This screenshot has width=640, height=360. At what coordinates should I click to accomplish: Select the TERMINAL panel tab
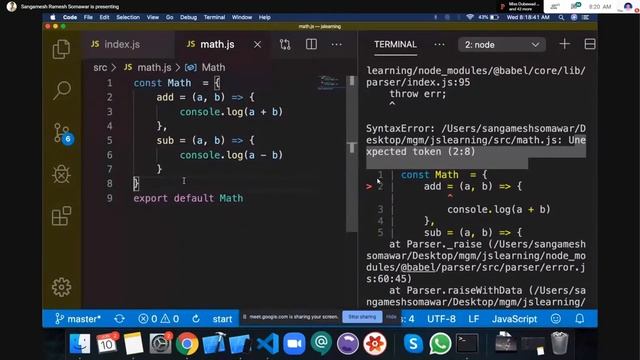pyautogui.click(x=395, y=44)
